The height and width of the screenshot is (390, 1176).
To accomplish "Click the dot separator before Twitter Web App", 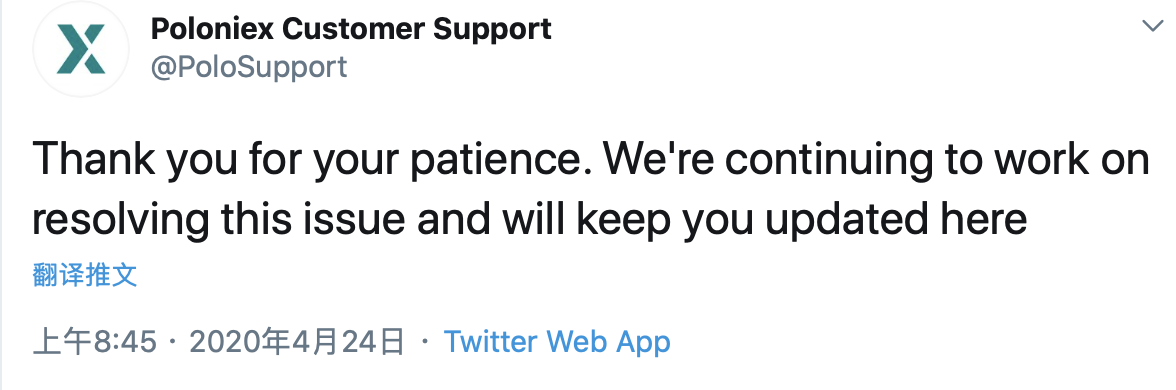I will (x=425, y=343).
